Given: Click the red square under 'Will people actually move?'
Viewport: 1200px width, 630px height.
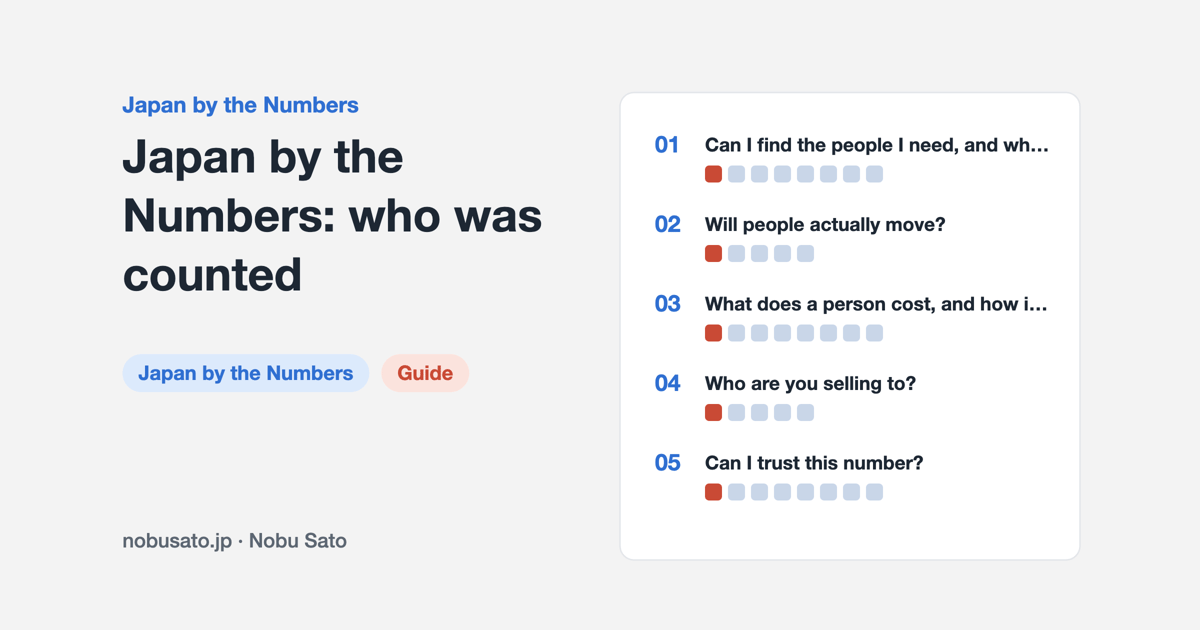Looking at the screenshot, I should (x=713, y=254).
